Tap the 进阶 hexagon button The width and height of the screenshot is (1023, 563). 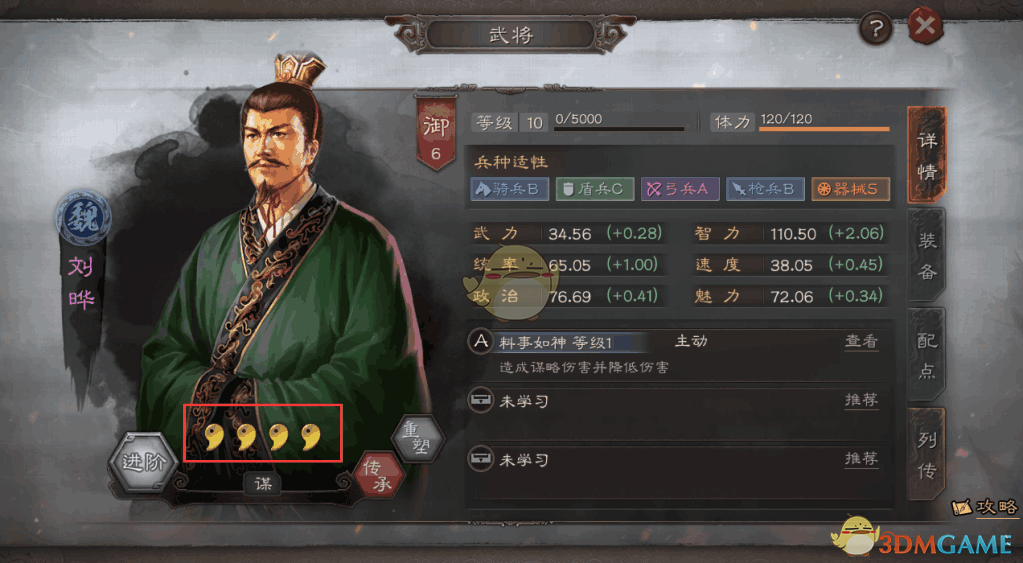point(143,461)
